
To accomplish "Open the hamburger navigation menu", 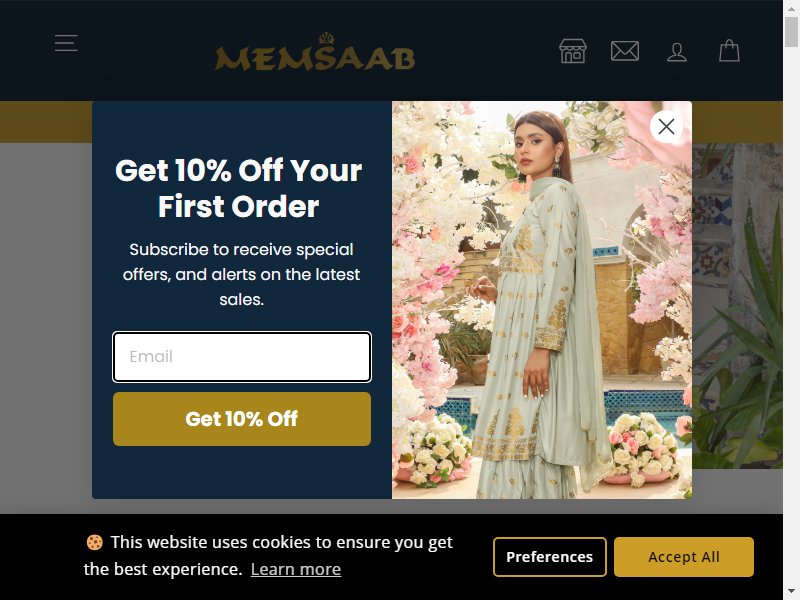I will tap(66, 43).
